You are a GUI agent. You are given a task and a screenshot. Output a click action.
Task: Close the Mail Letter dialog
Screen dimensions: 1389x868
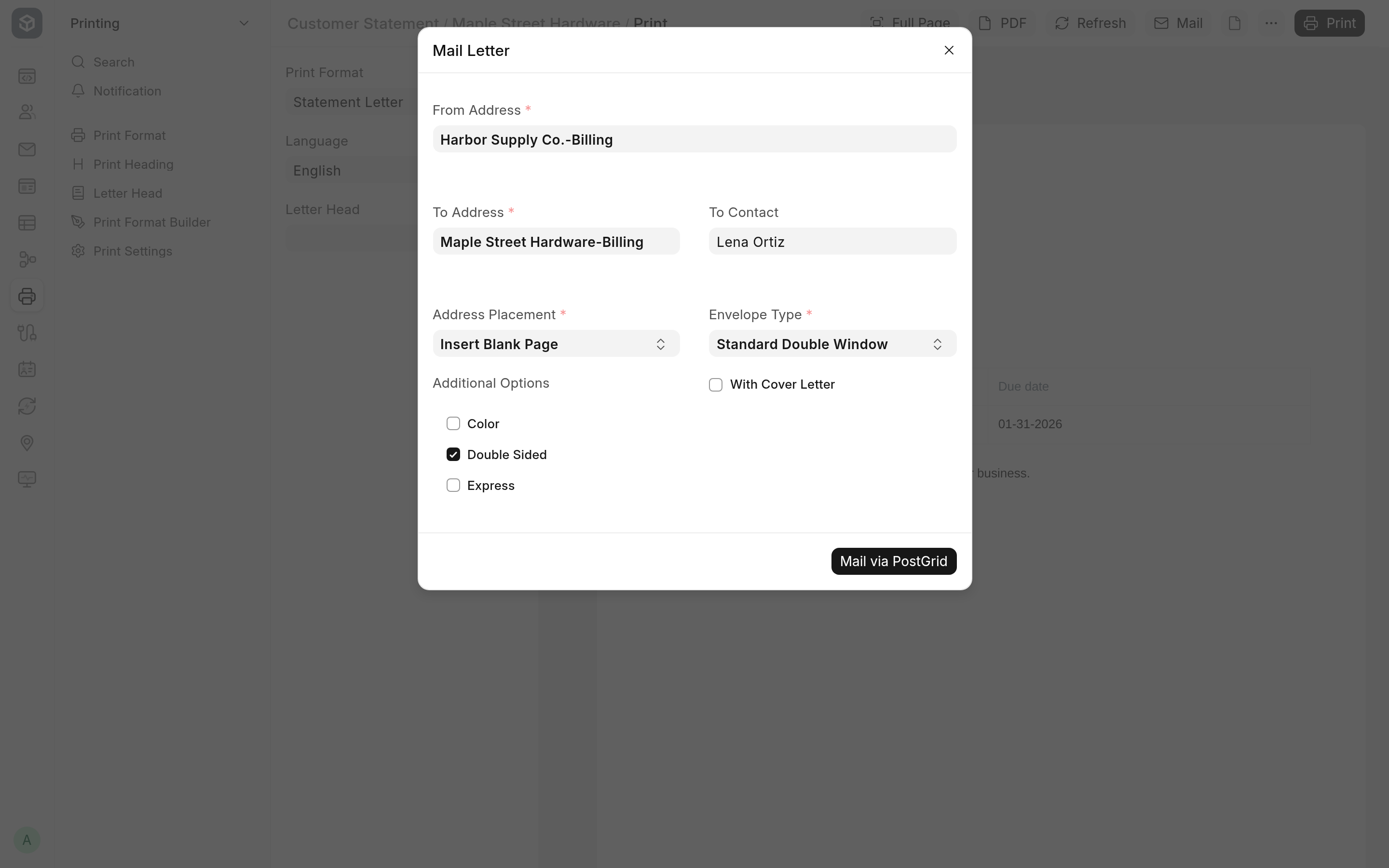tap(949, 51)
